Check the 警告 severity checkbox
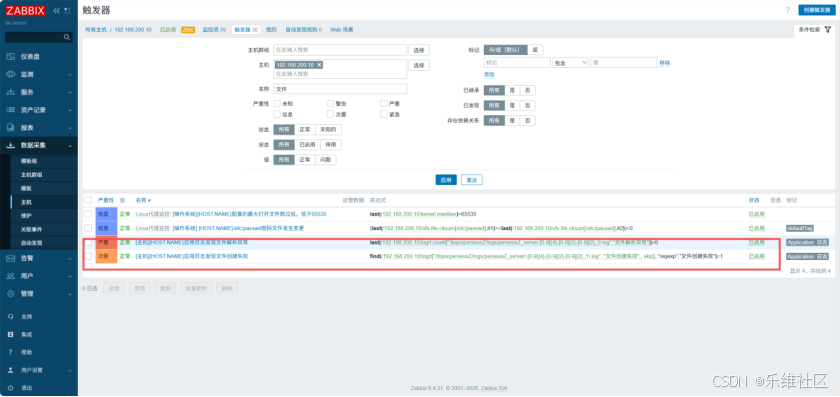Viewport: 840px width, 397px height. pos(331,103)
